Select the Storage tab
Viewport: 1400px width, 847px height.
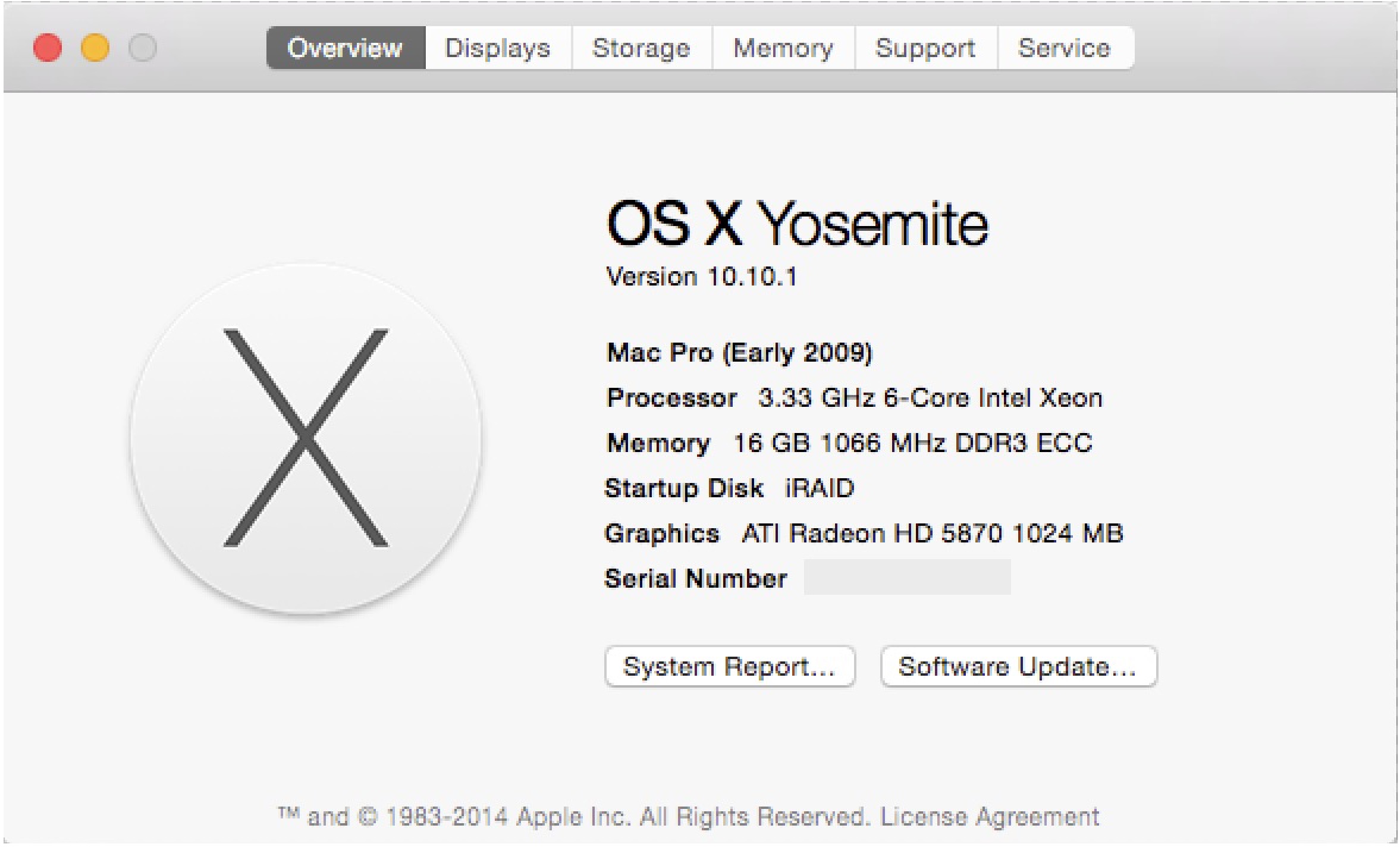click(641, 48)
